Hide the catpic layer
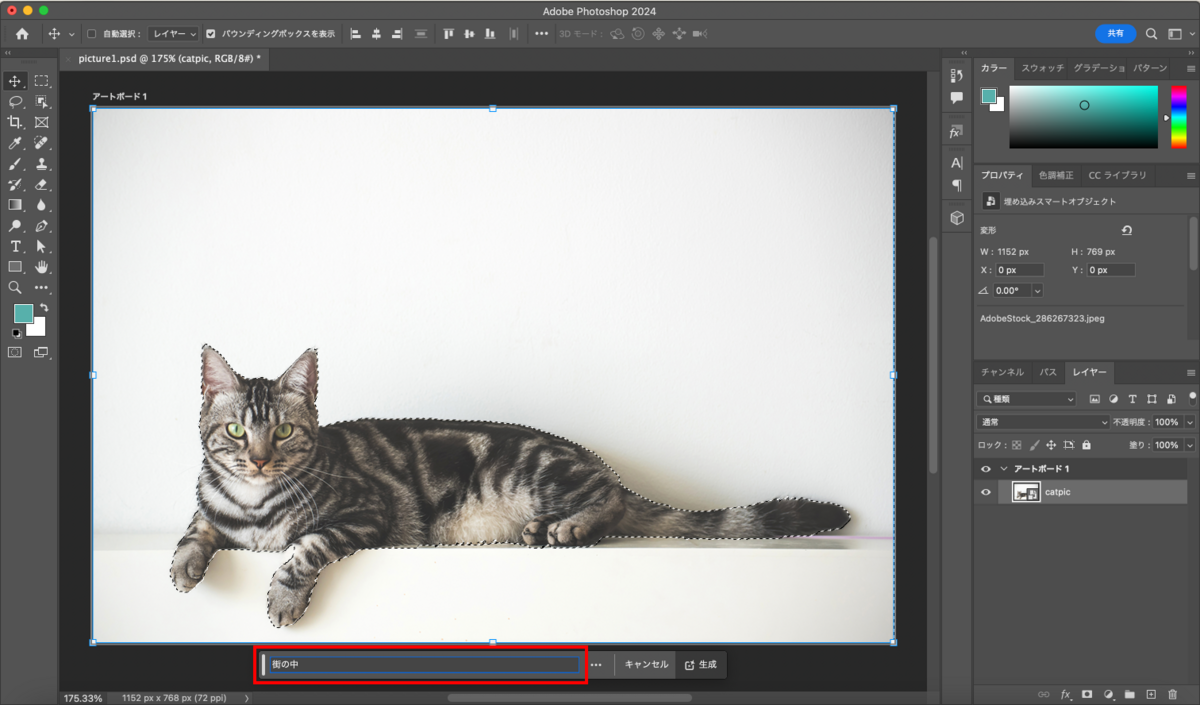 click(x=986, y=492)
